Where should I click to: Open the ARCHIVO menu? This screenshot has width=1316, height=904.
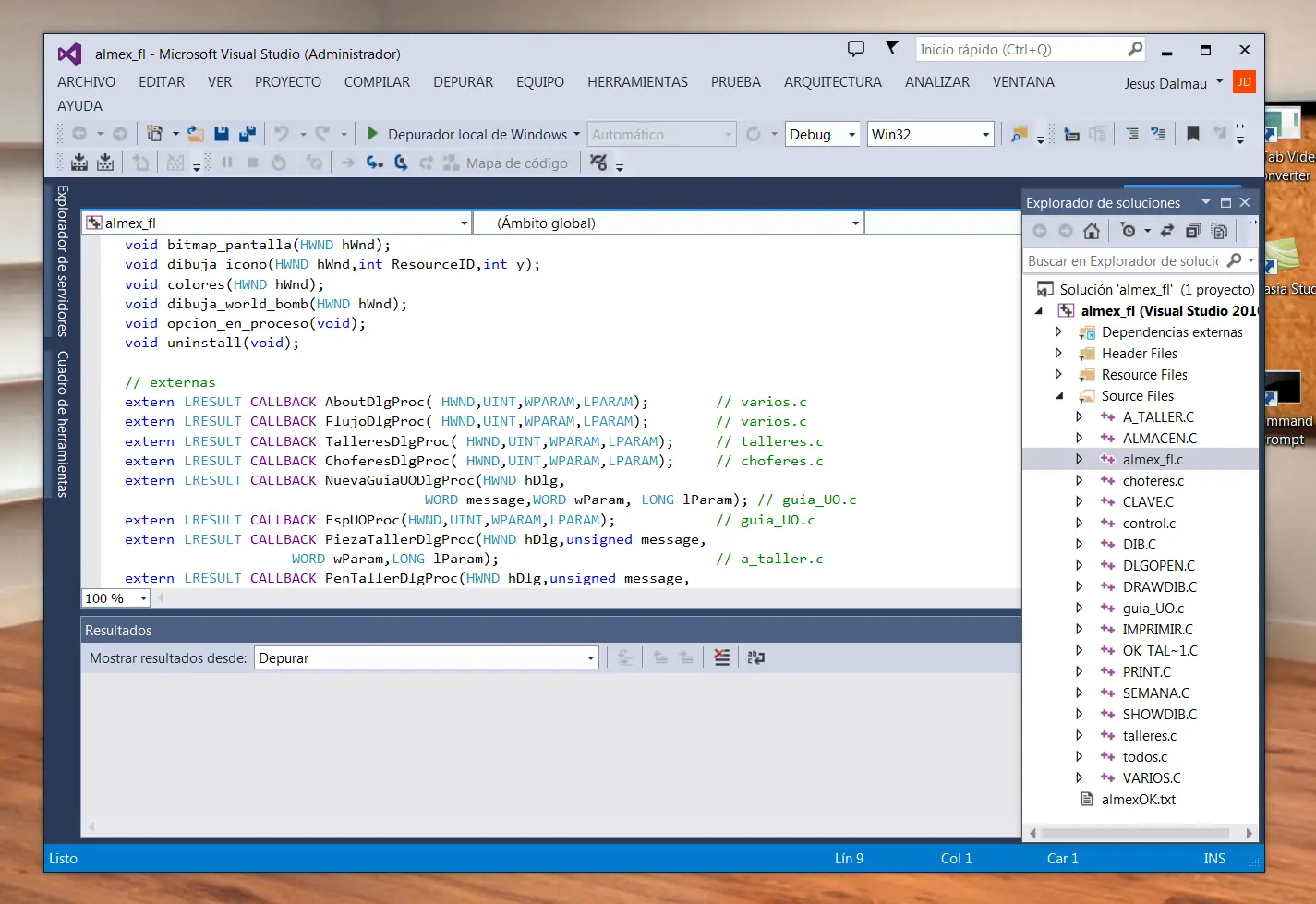tap(86, 82)
